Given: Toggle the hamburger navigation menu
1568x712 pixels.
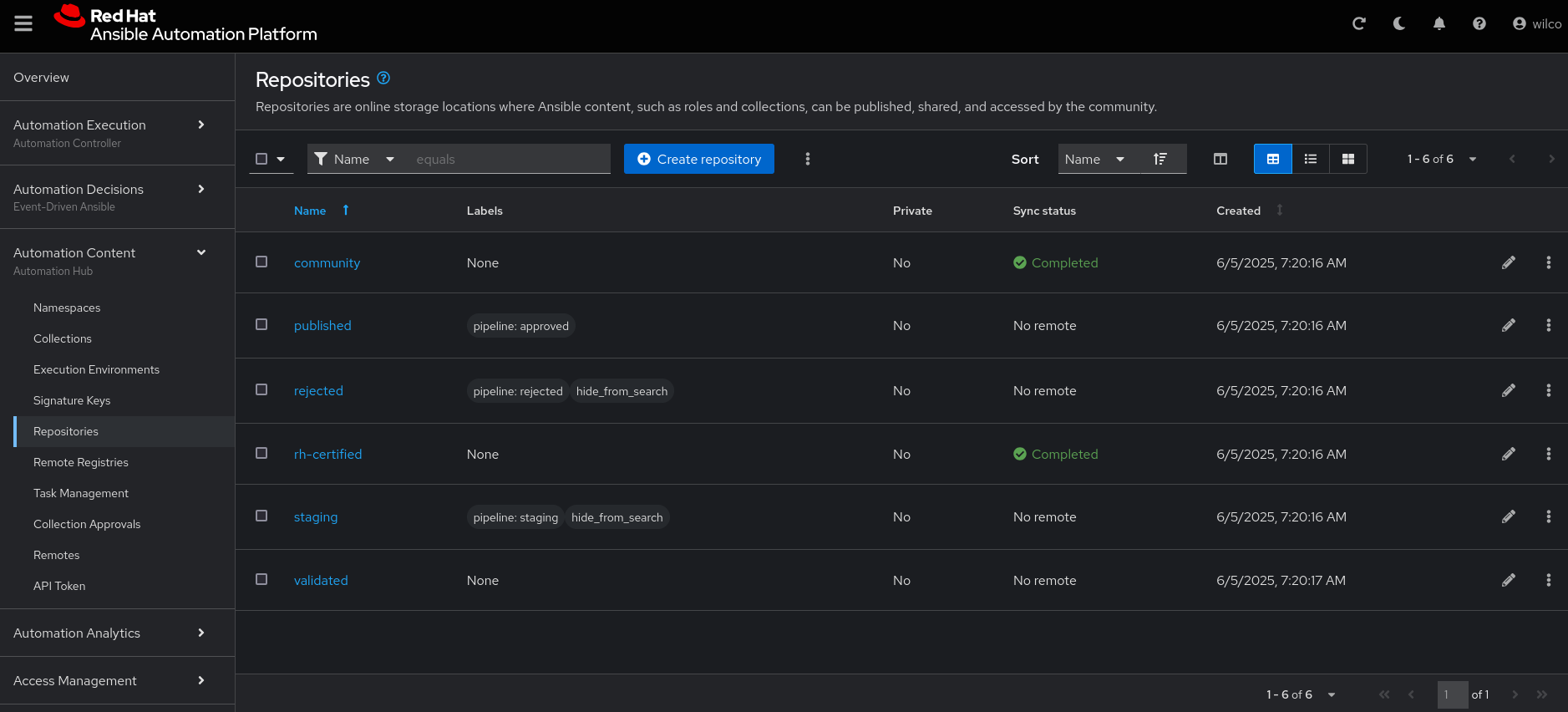Looking at the screenshot, I should coord(23,23).
